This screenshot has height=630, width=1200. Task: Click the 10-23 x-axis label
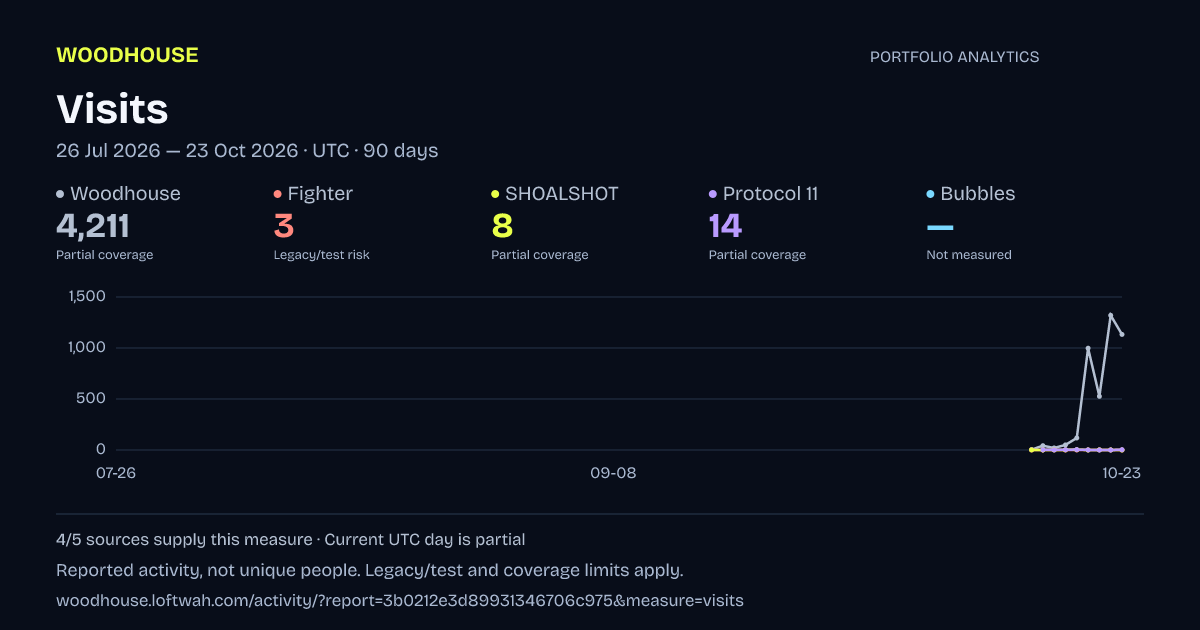(1121, 473)
